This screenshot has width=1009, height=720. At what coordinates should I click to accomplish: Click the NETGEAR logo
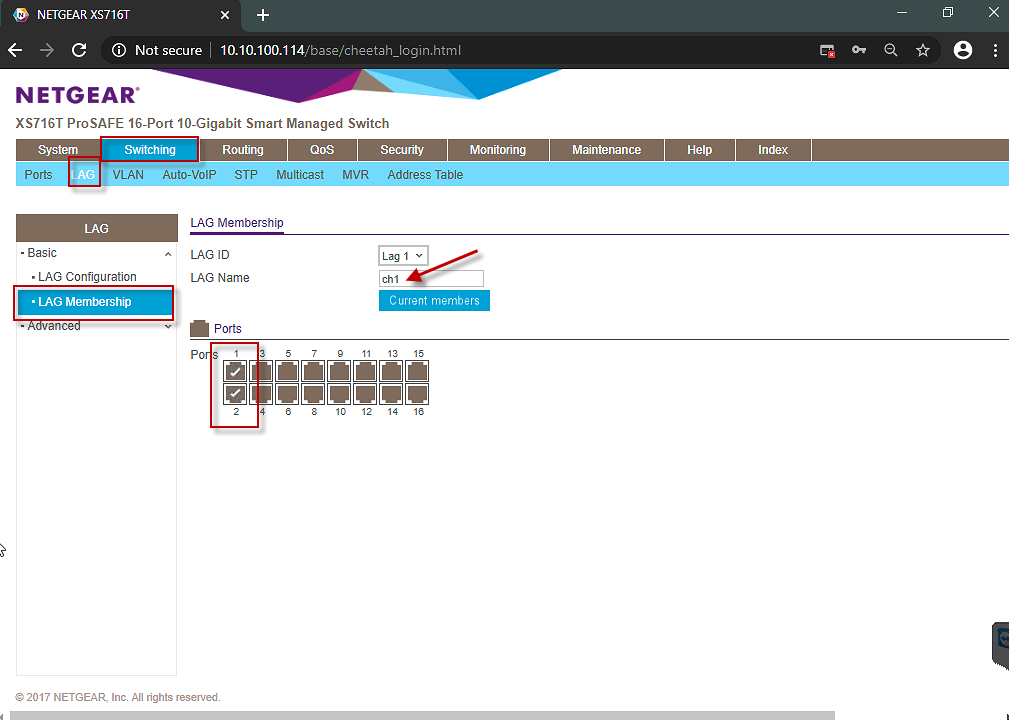[x=77, y=95]
